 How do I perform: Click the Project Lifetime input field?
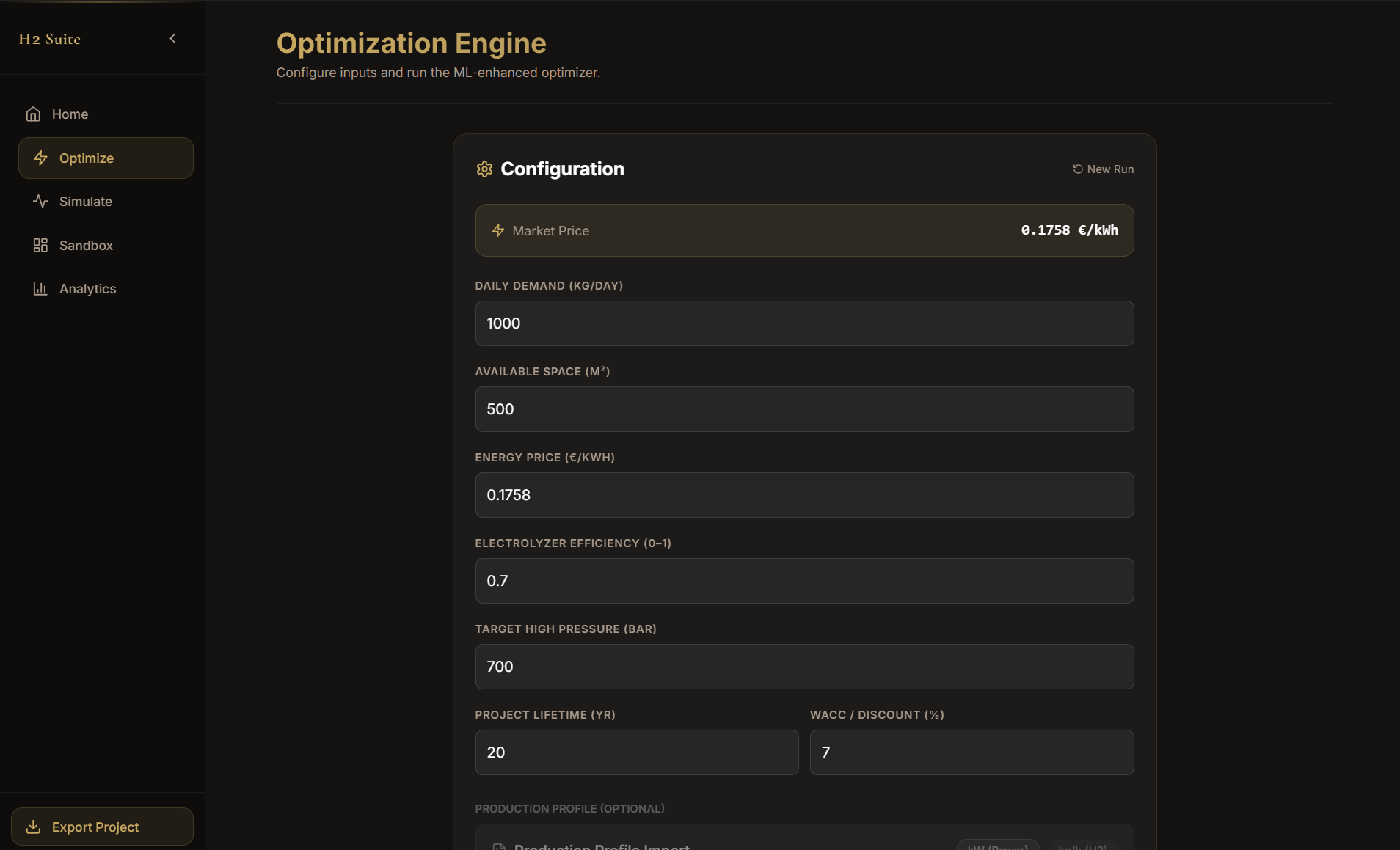pyautogui.click(x=637, y=752)
